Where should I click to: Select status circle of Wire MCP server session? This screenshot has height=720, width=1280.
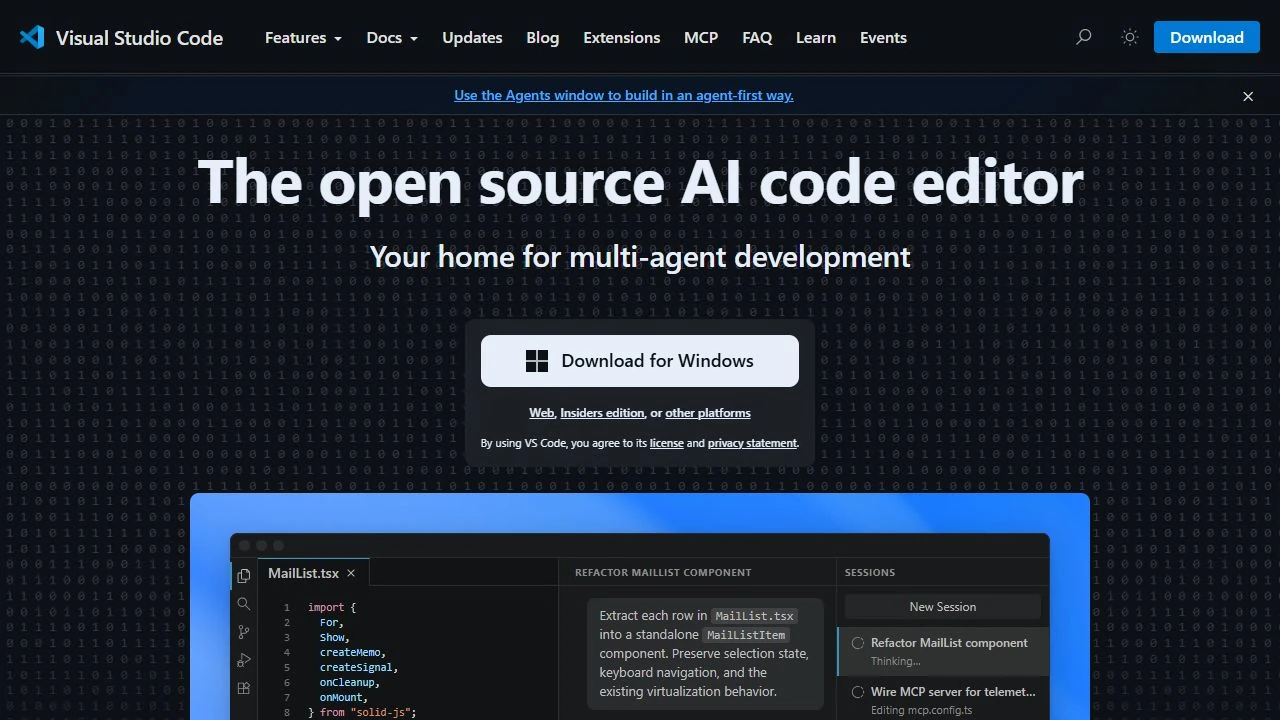tap(857, 691)
